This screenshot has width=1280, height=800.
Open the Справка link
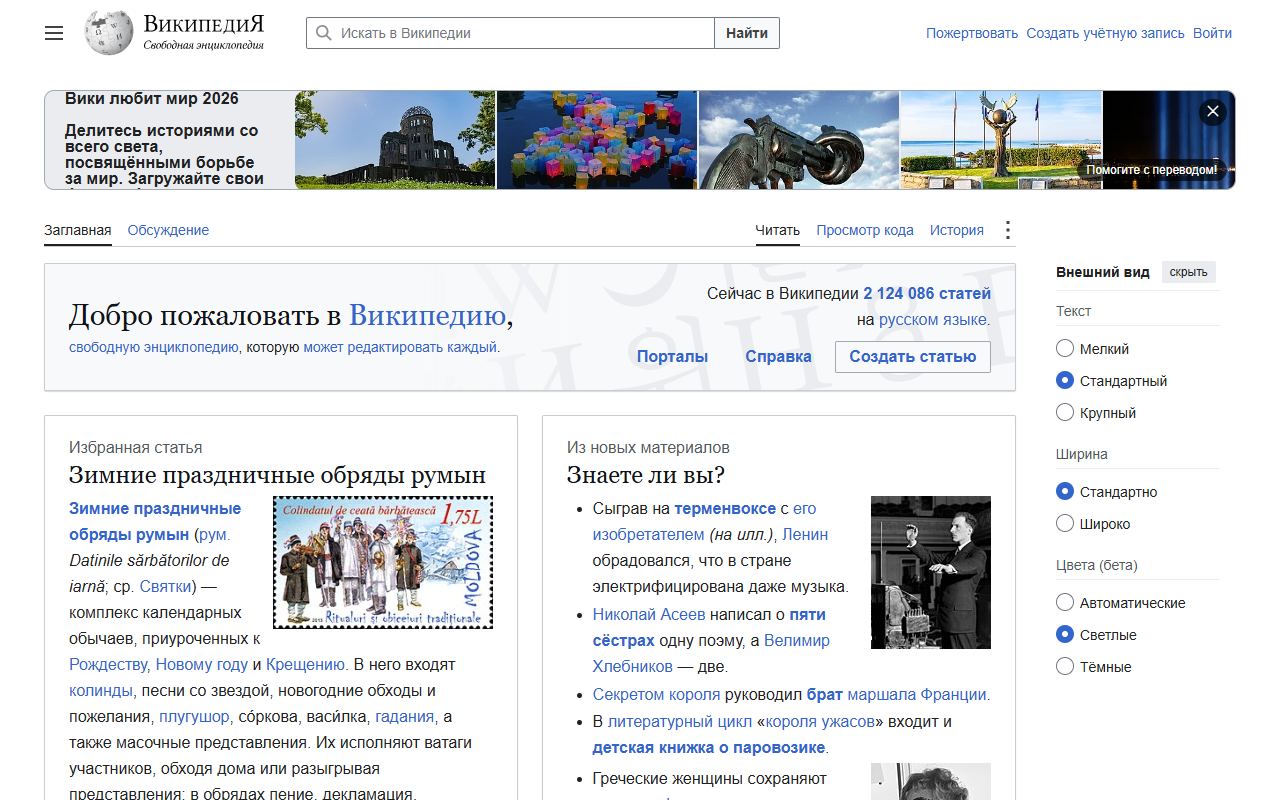(x=778, y=357)
